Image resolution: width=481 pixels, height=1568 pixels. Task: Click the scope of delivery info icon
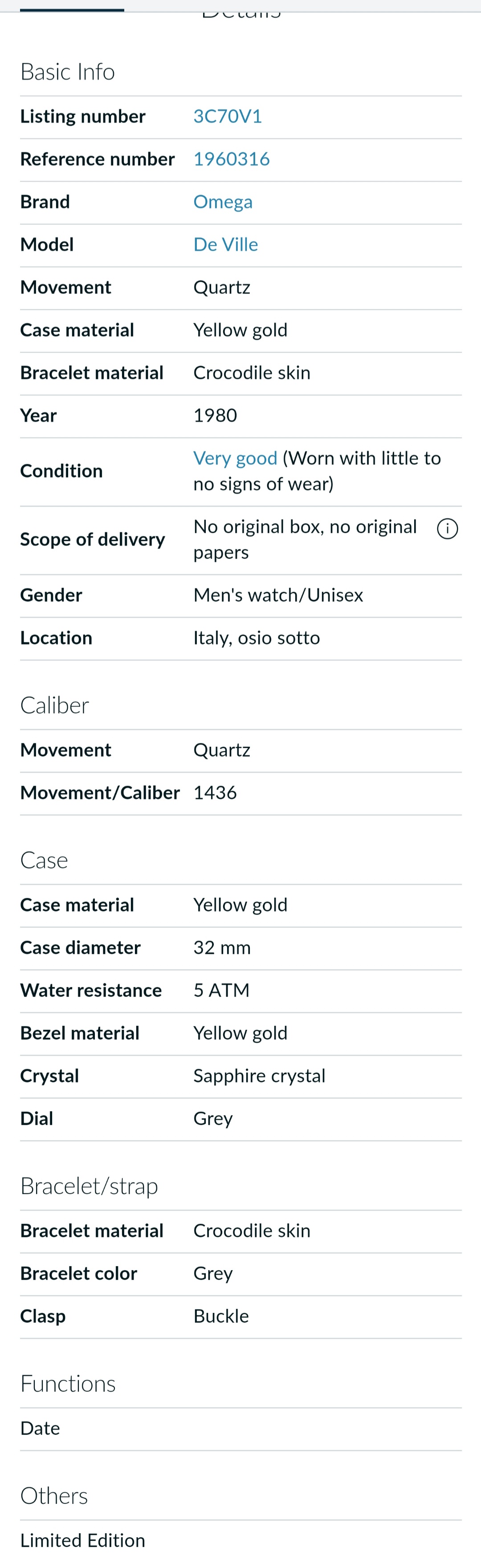point(448,528)
